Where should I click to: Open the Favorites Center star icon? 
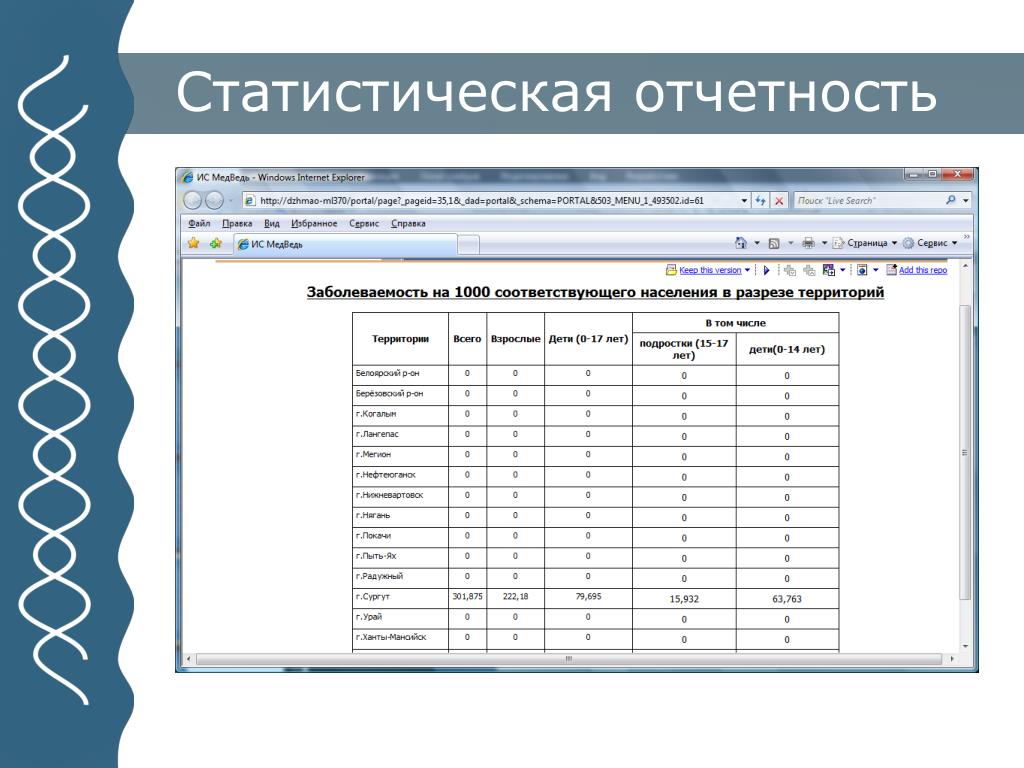click(x=193, y=244)
